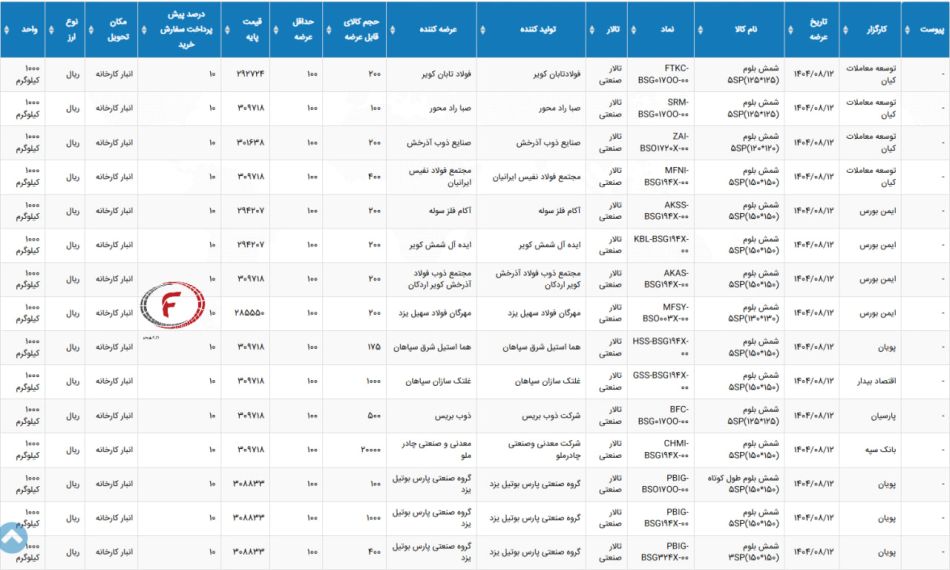Sort table by کارگزار column arrows
This screenshot has height=570, width=950.
click(846, 30)
